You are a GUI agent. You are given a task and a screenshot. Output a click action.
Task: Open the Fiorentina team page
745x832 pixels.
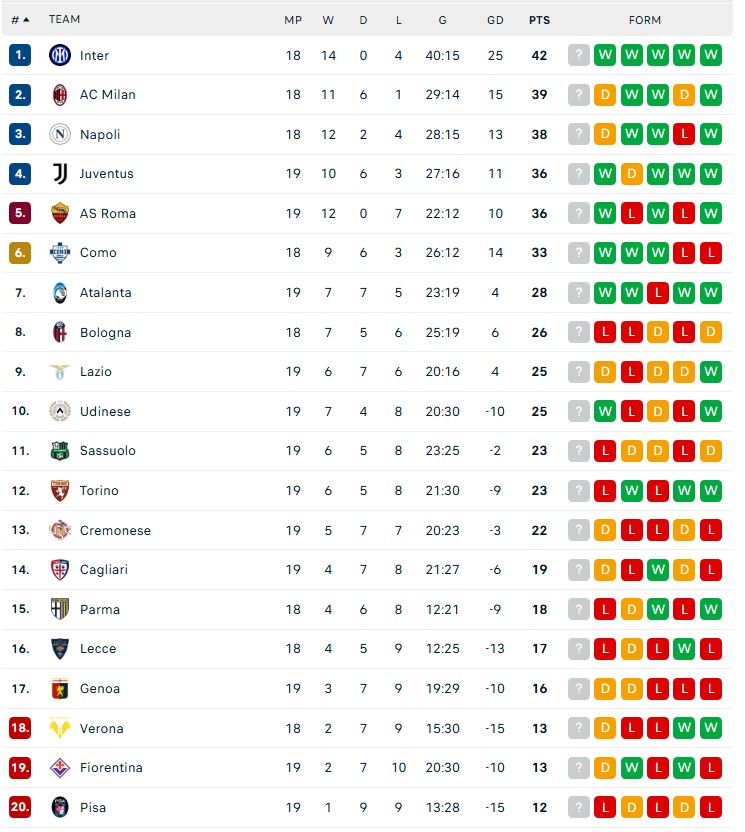click(111, 767)
